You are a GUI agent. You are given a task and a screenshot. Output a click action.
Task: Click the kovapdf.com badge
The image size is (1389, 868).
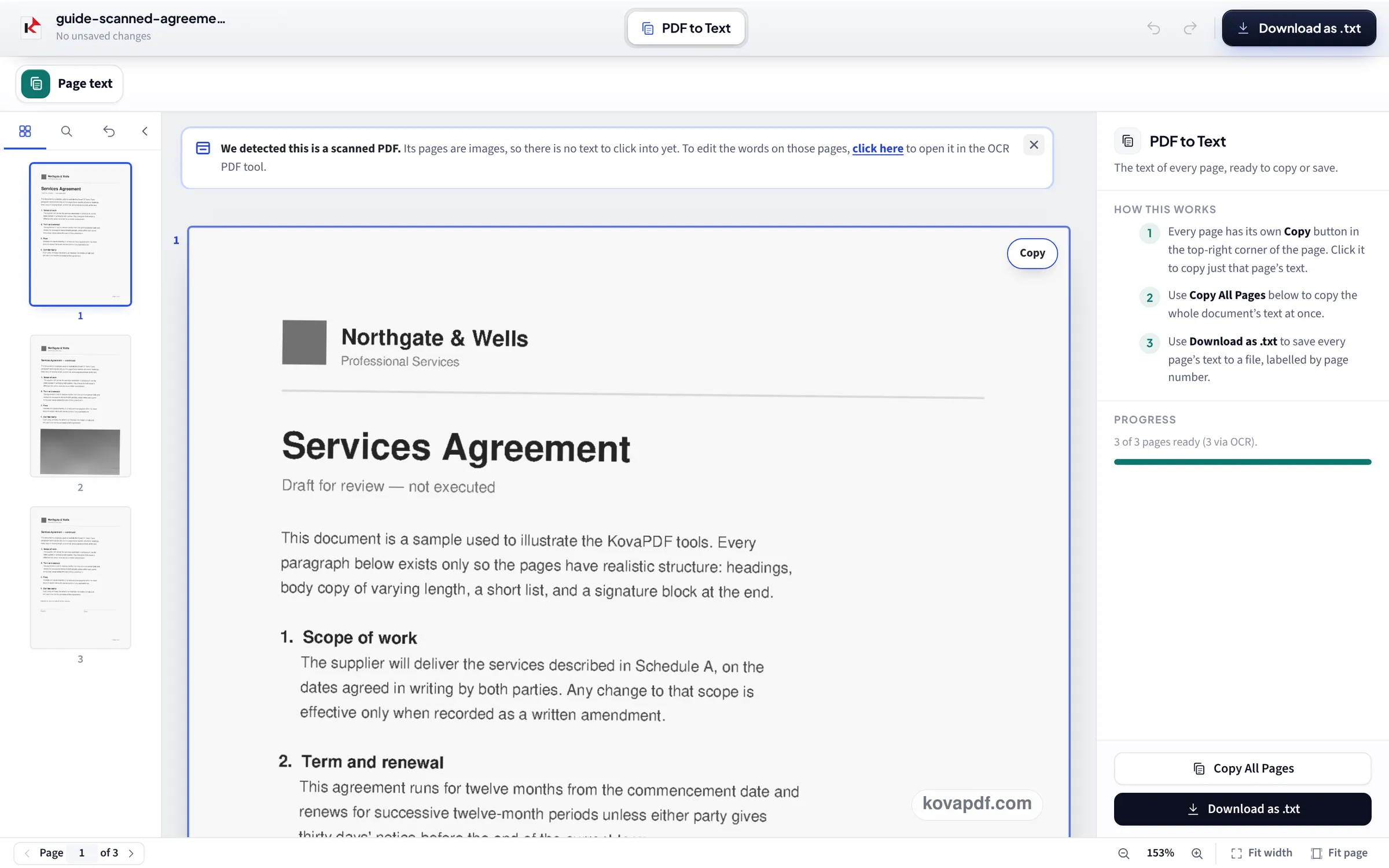[977, 803]
